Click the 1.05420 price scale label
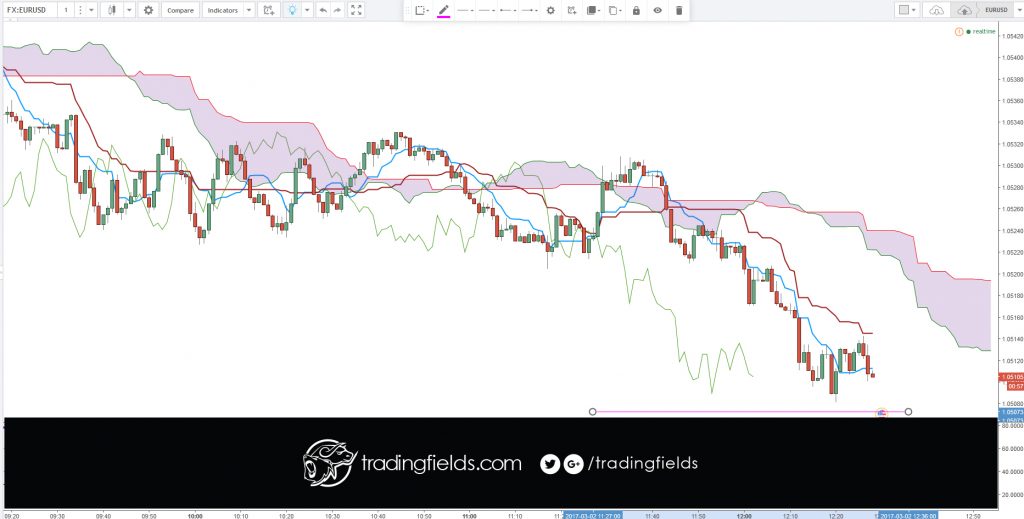 point(1012,37)
